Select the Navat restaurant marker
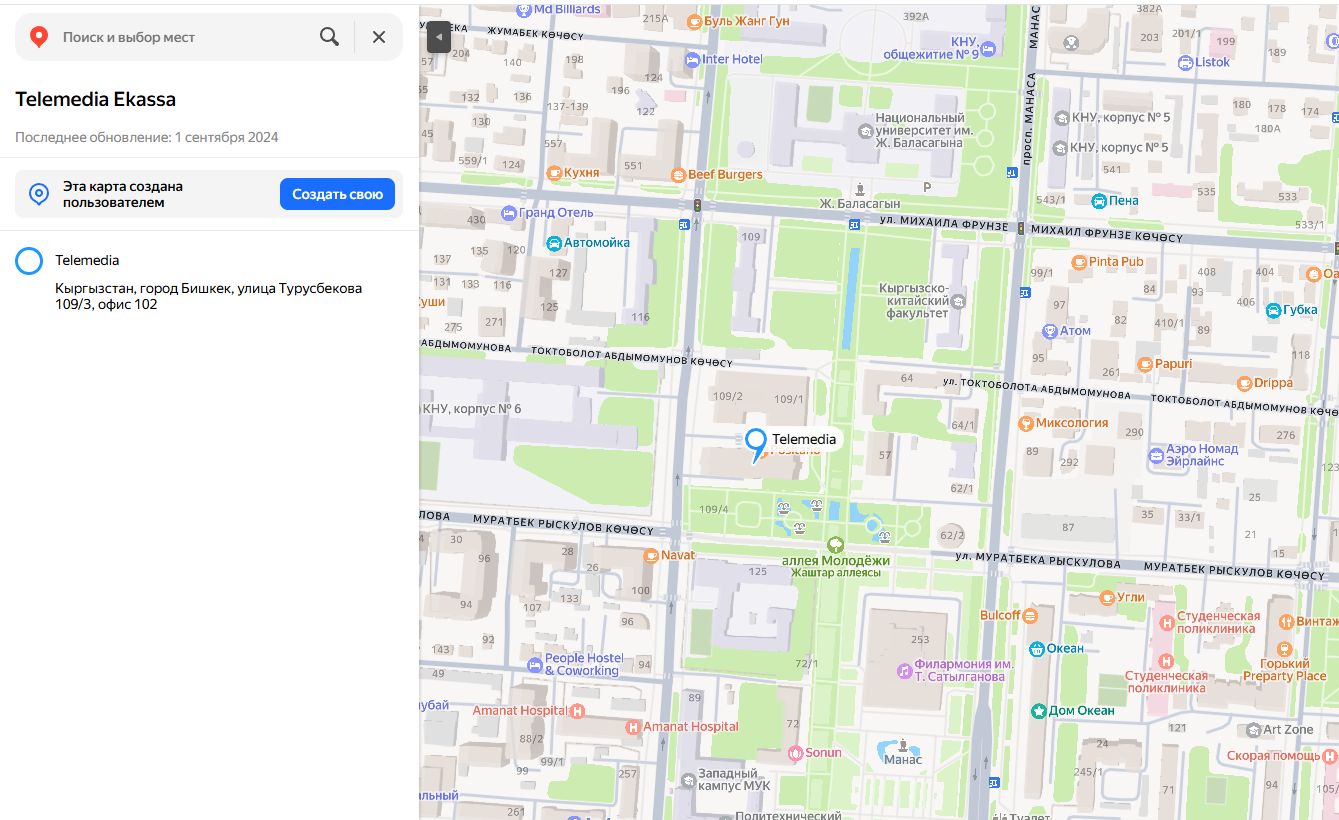Screen dimensions: 1339x820 650,555
